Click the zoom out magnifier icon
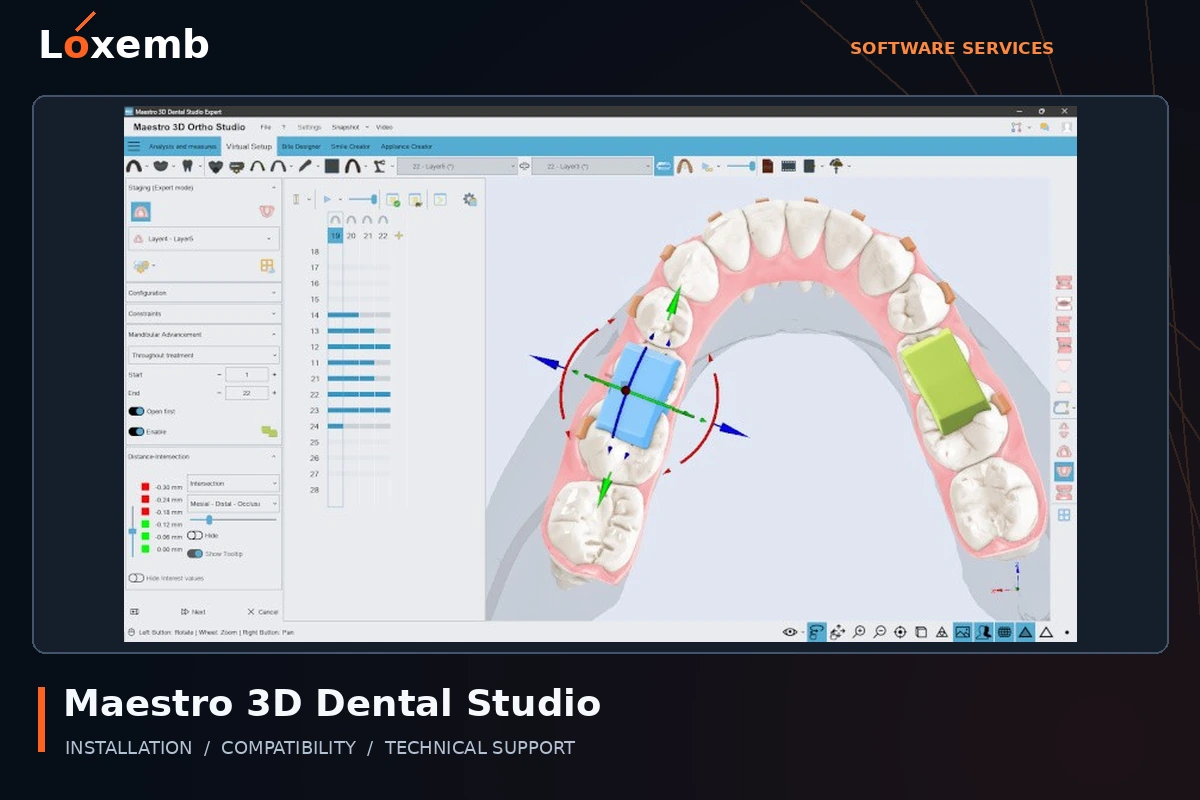Screen dimensions: 1200x800 880,632
